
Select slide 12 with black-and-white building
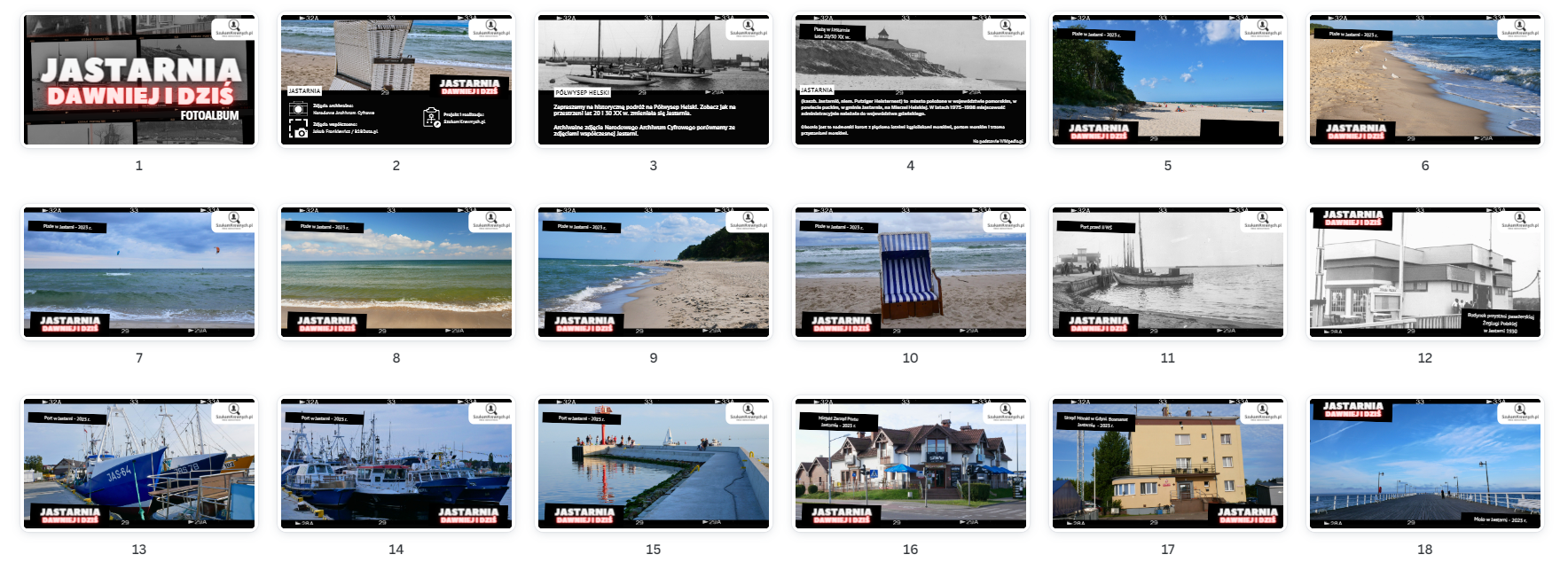point(1425,272)
